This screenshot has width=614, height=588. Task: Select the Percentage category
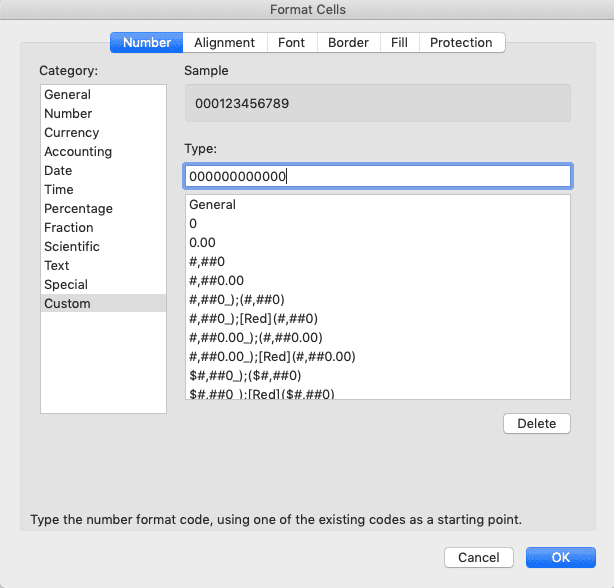[103, 208]
